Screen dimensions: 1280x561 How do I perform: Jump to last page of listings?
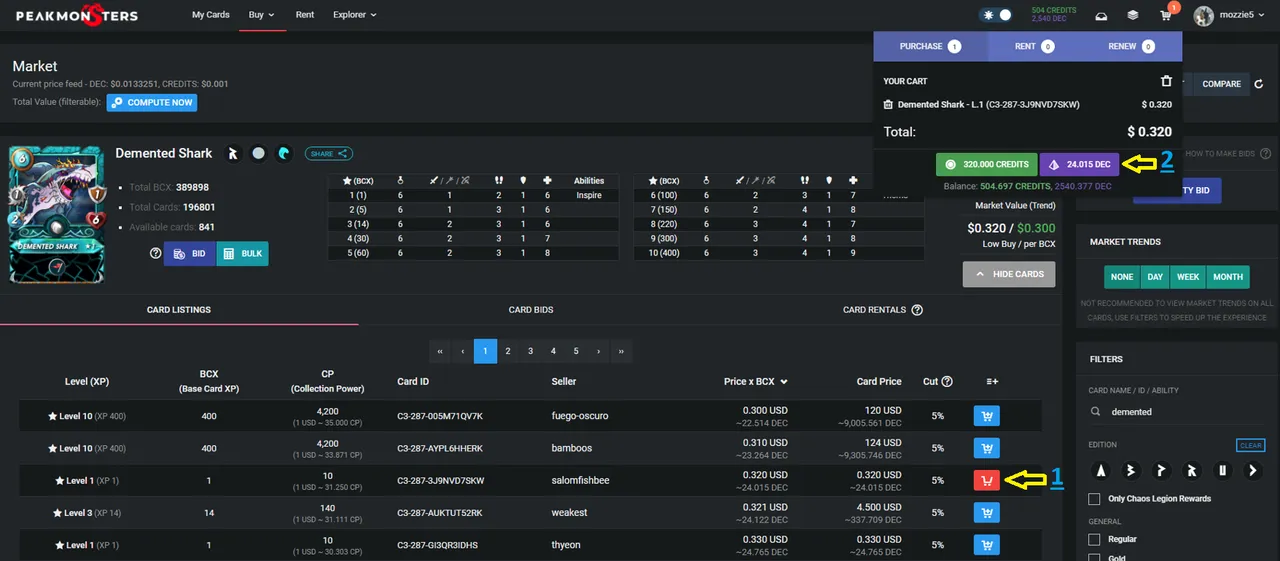pyautogui.click(x=621, y=351)
